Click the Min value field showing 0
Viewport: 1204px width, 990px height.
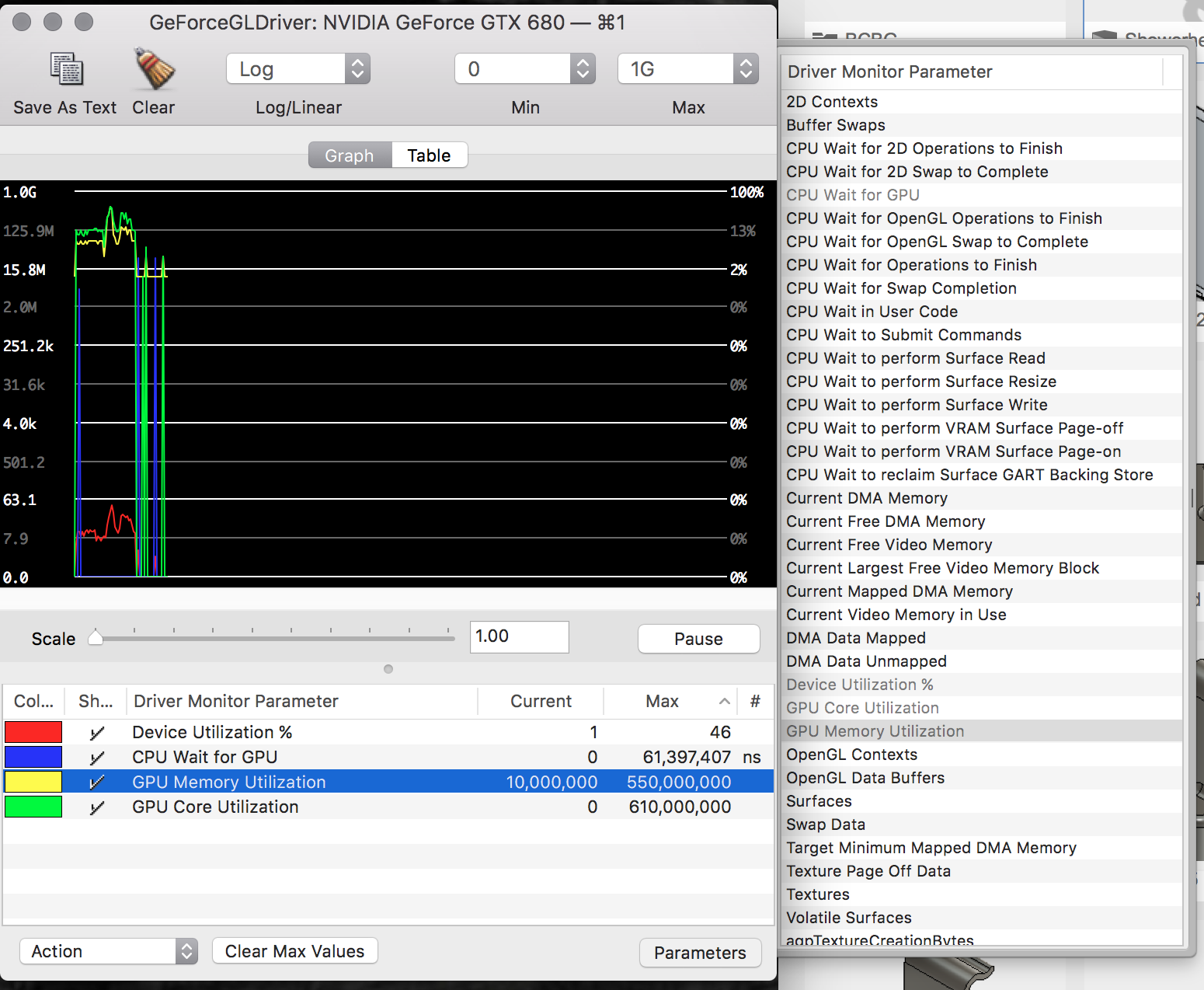coord(513,69)
